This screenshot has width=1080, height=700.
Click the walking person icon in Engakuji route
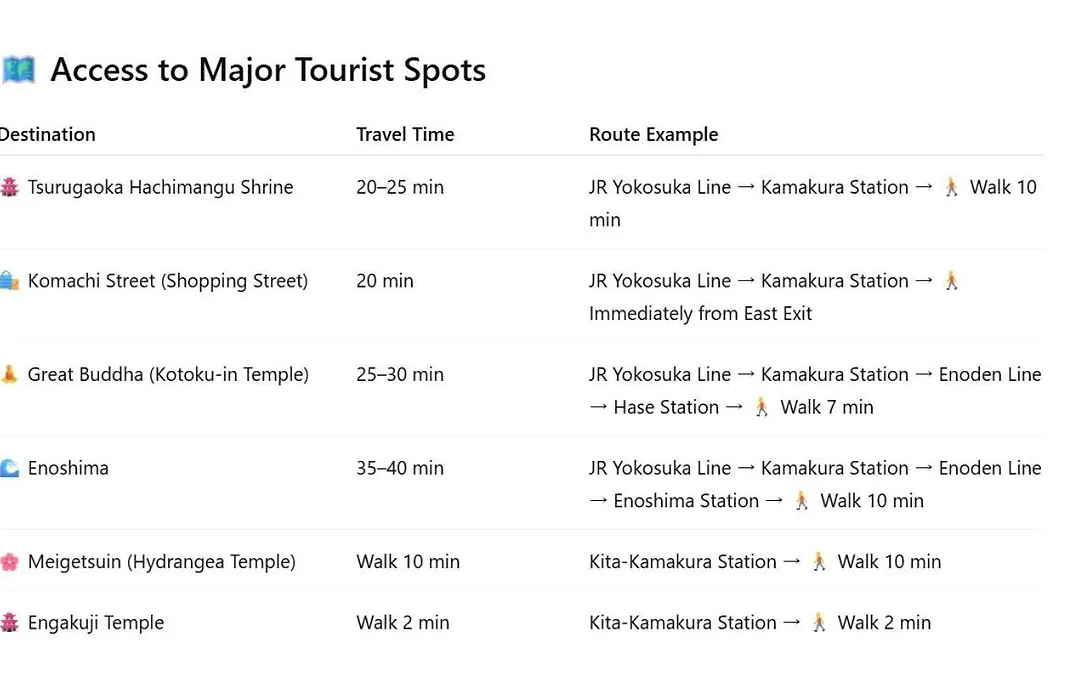[x=819, y=622]
